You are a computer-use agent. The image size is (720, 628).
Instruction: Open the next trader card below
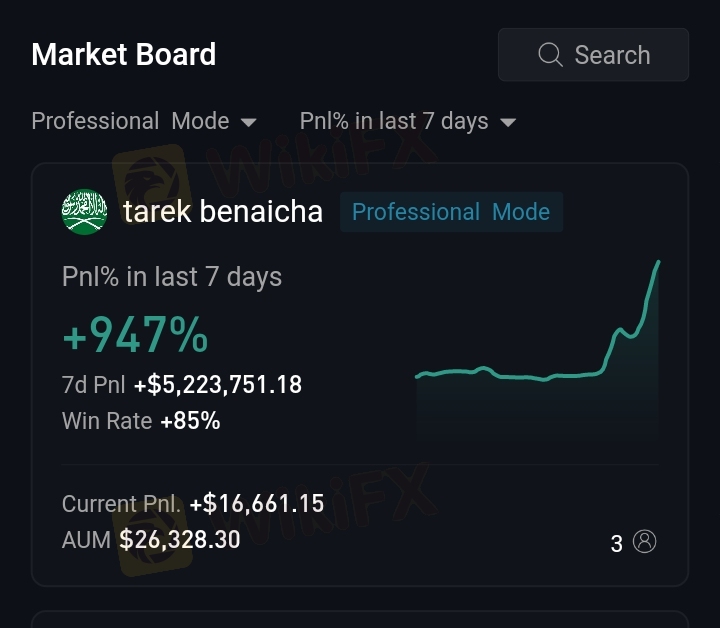point(360,619)
